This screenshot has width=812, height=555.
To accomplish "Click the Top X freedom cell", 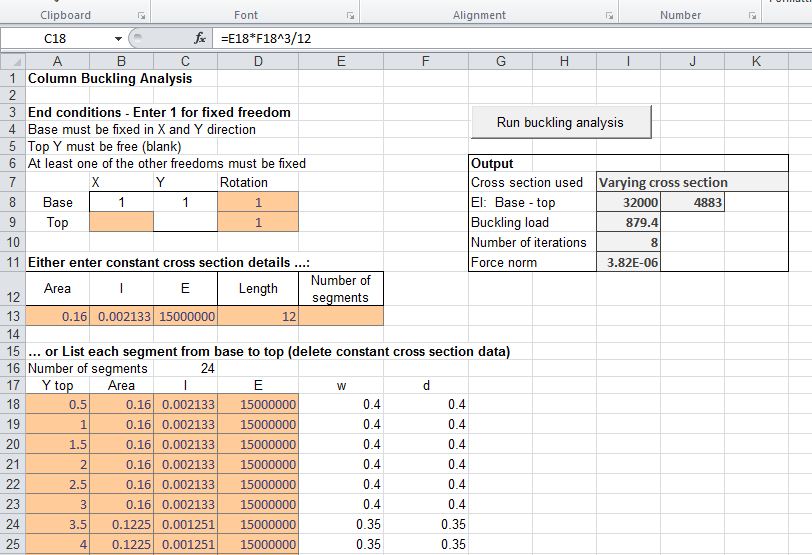I will point(121,222).
